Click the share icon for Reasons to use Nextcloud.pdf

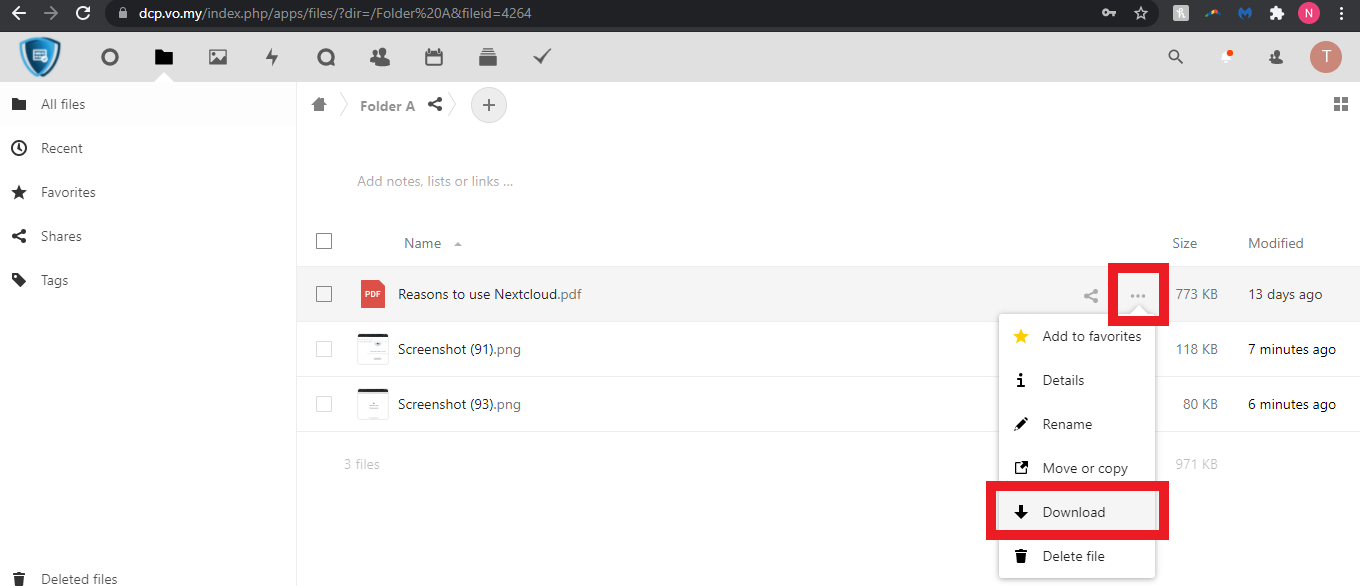(1091, 295)
